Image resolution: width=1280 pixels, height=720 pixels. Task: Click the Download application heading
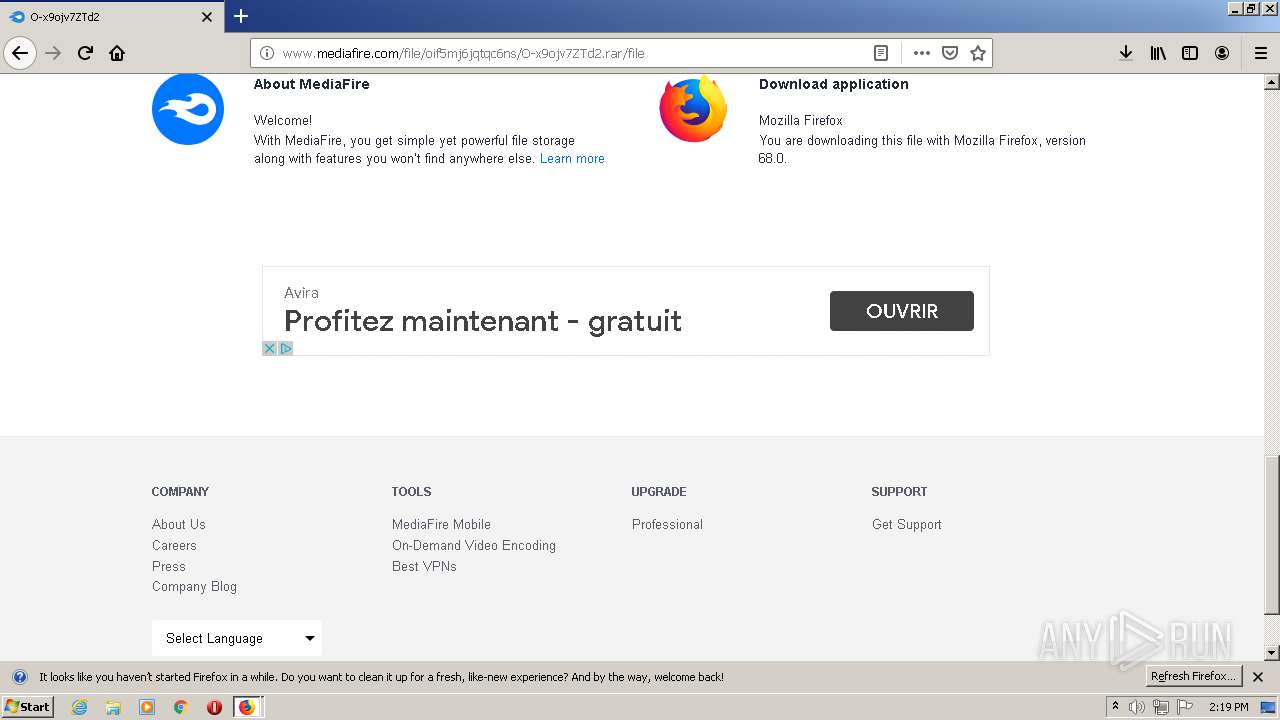click(834, 84)
